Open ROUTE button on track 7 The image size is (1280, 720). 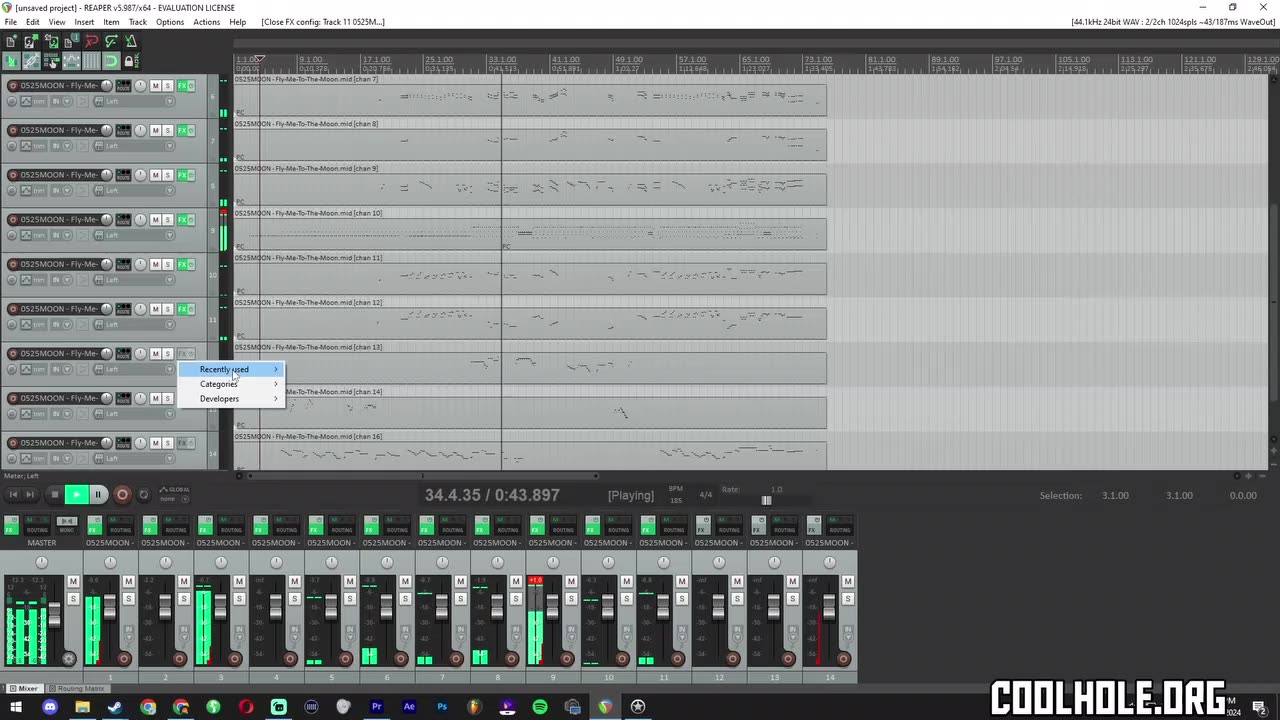pos(123,130)
